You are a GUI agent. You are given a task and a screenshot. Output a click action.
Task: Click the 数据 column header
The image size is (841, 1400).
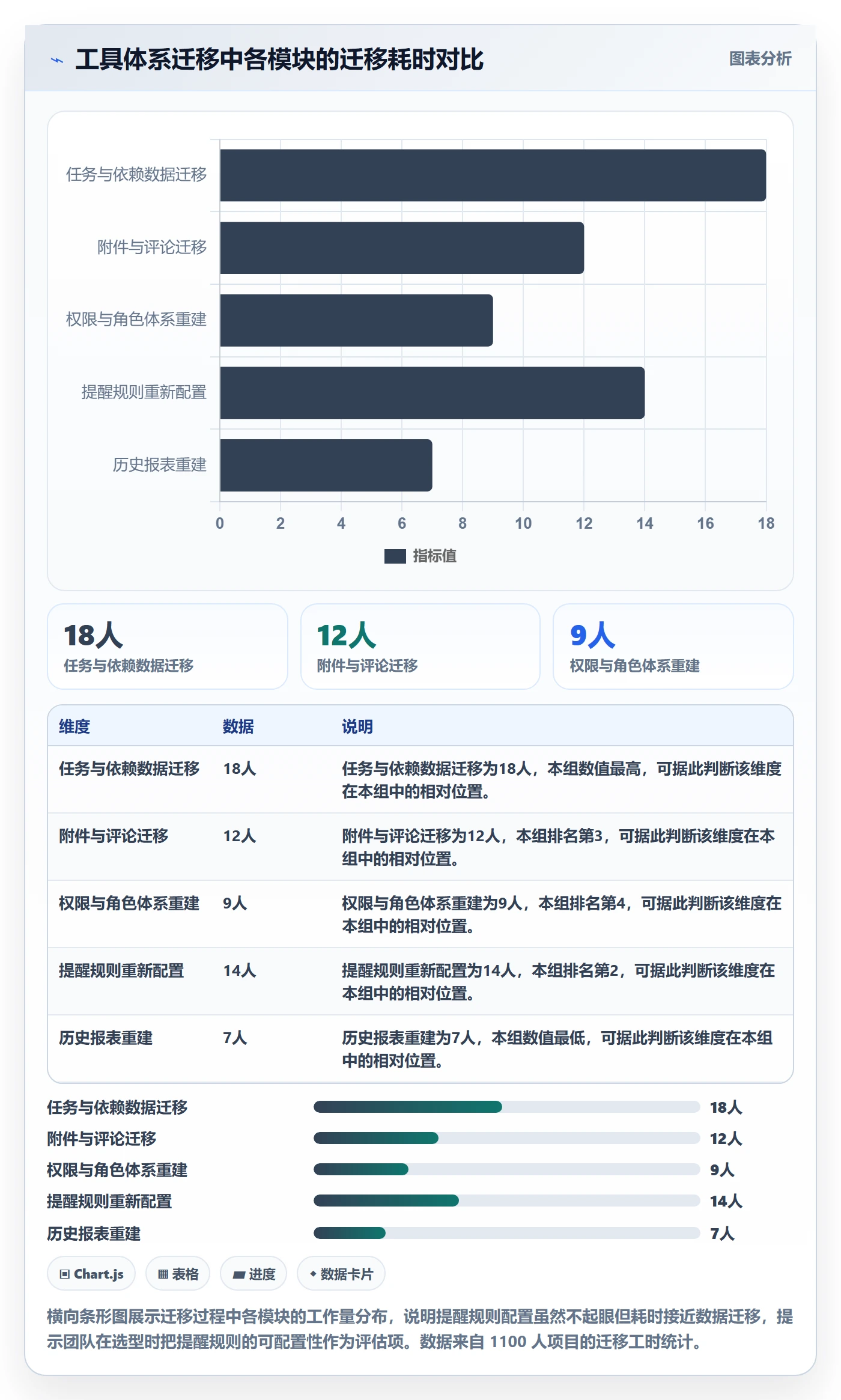tap(238, 726)
